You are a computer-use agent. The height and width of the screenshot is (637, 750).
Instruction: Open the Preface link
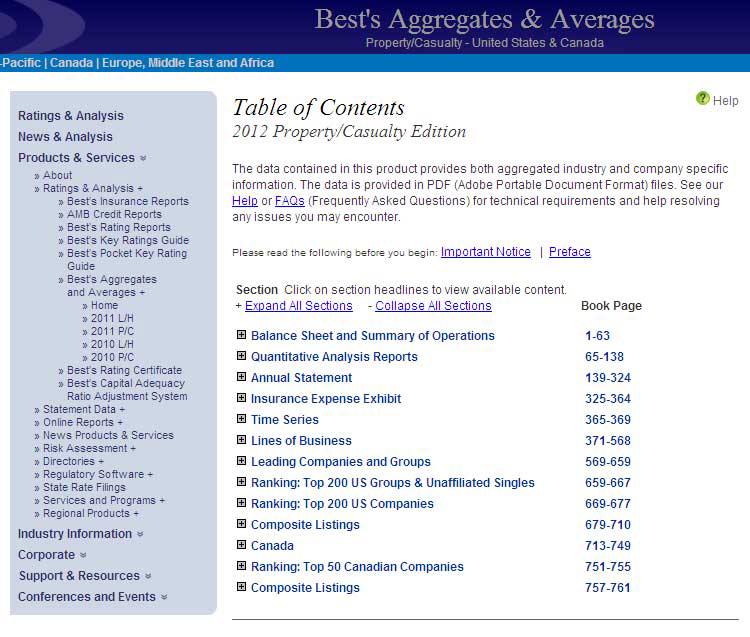coord(570,252)
